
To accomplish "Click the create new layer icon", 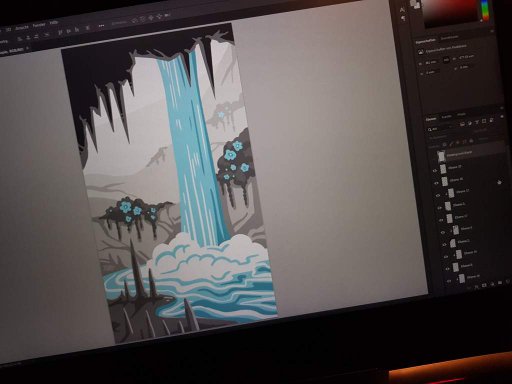I will 500,283.
